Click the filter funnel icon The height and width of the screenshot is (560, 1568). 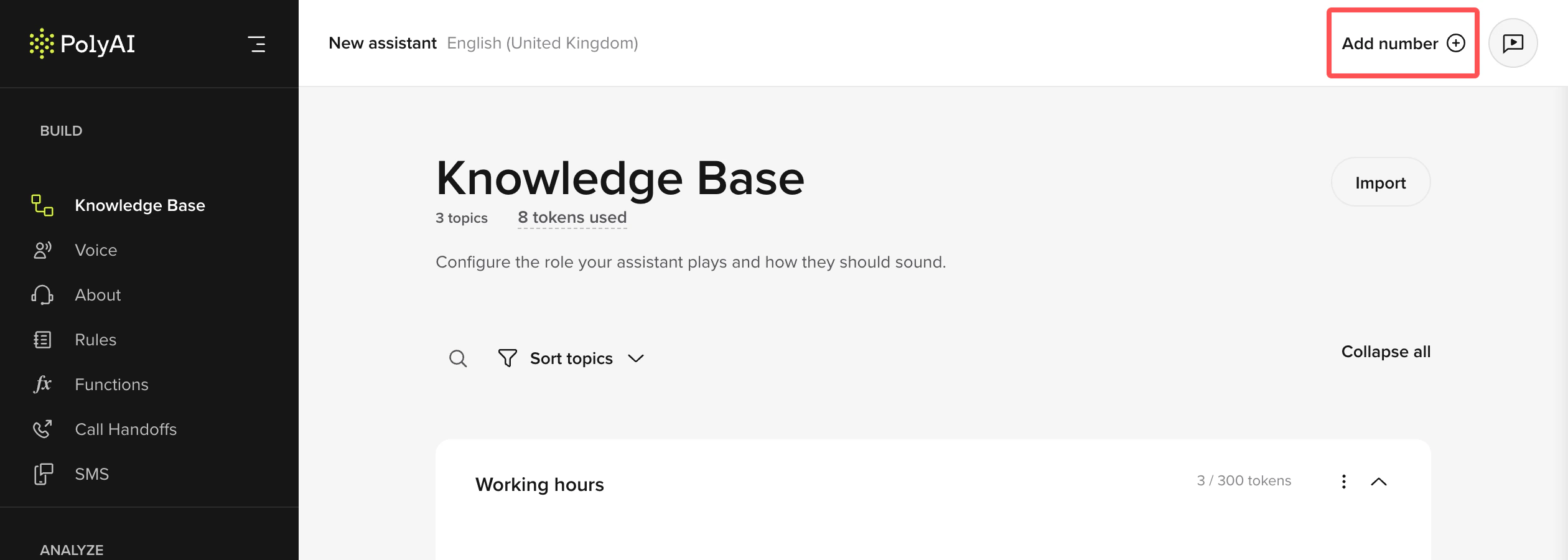point(507,358)
